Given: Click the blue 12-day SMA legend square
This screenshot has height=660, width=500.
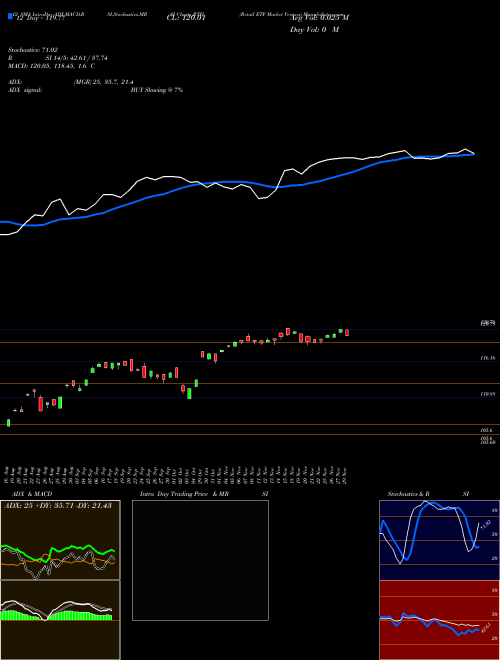Looking at the screenshot, I should (x=10, y=16).
